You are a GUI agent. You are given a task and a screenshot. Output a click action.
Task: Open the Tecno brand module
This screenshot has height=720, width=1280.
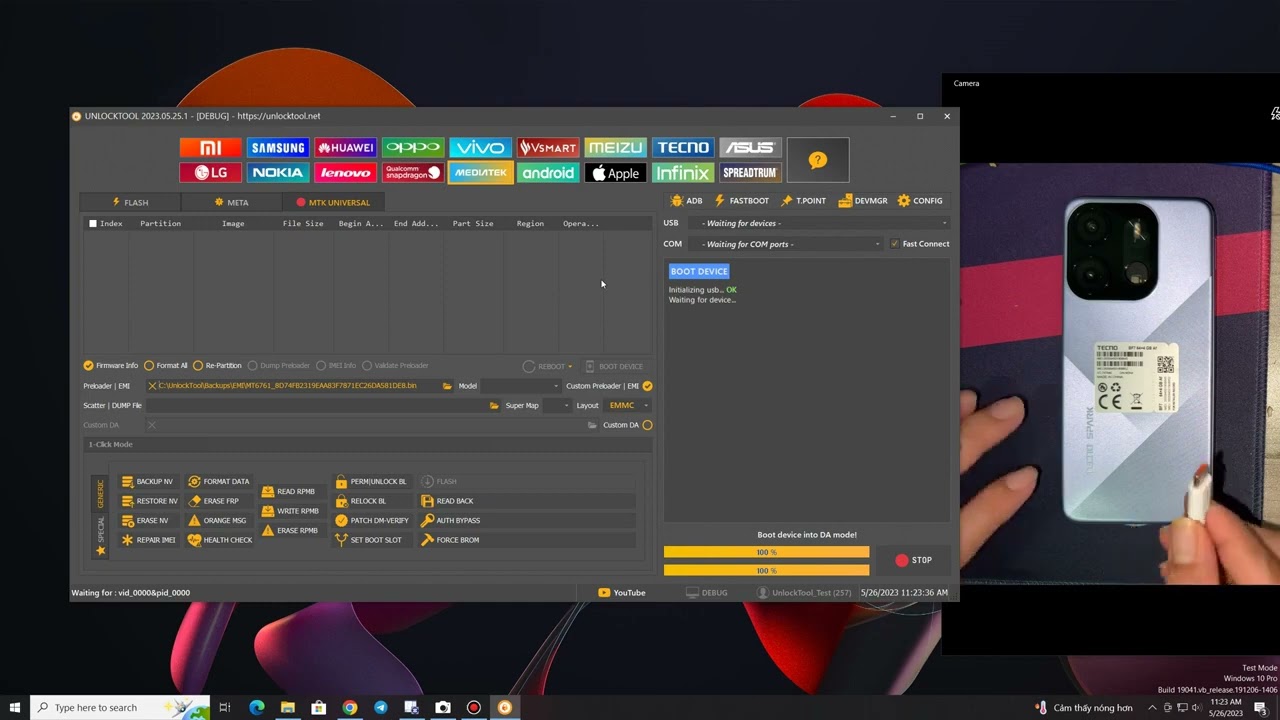[x=683, y=148]
